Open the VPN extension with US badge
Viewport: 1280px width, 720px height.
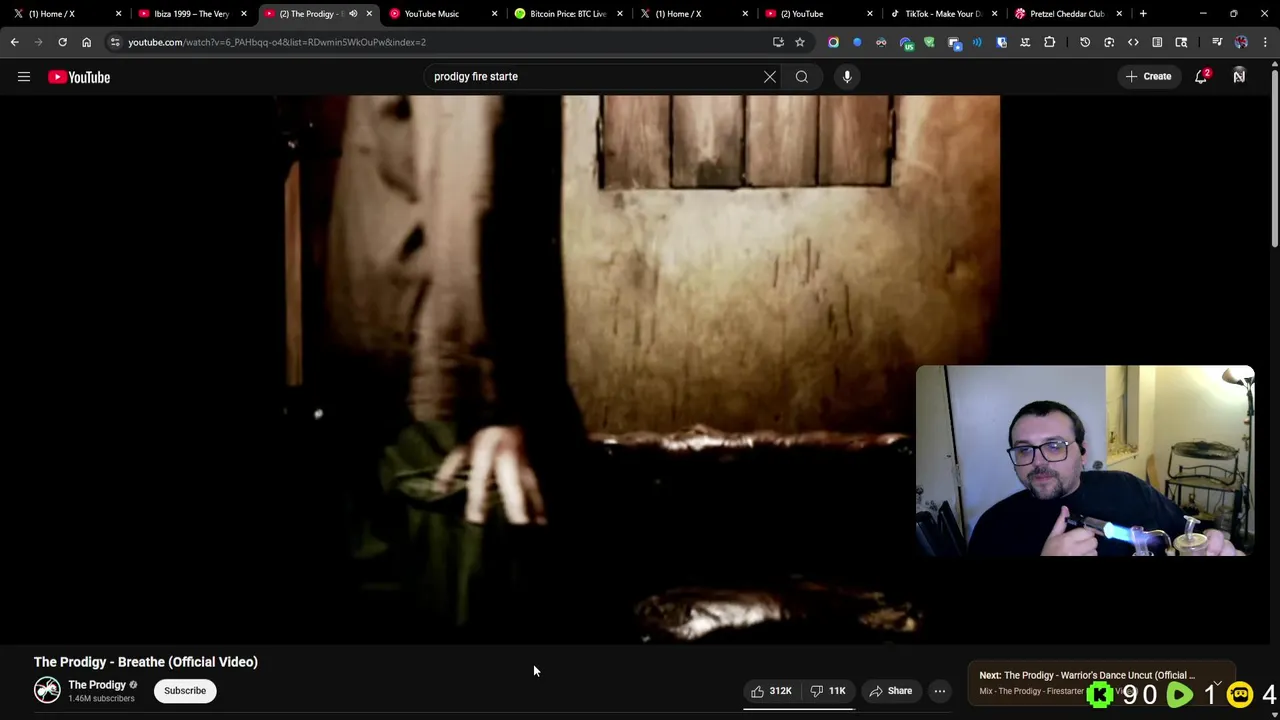[906, 42]
